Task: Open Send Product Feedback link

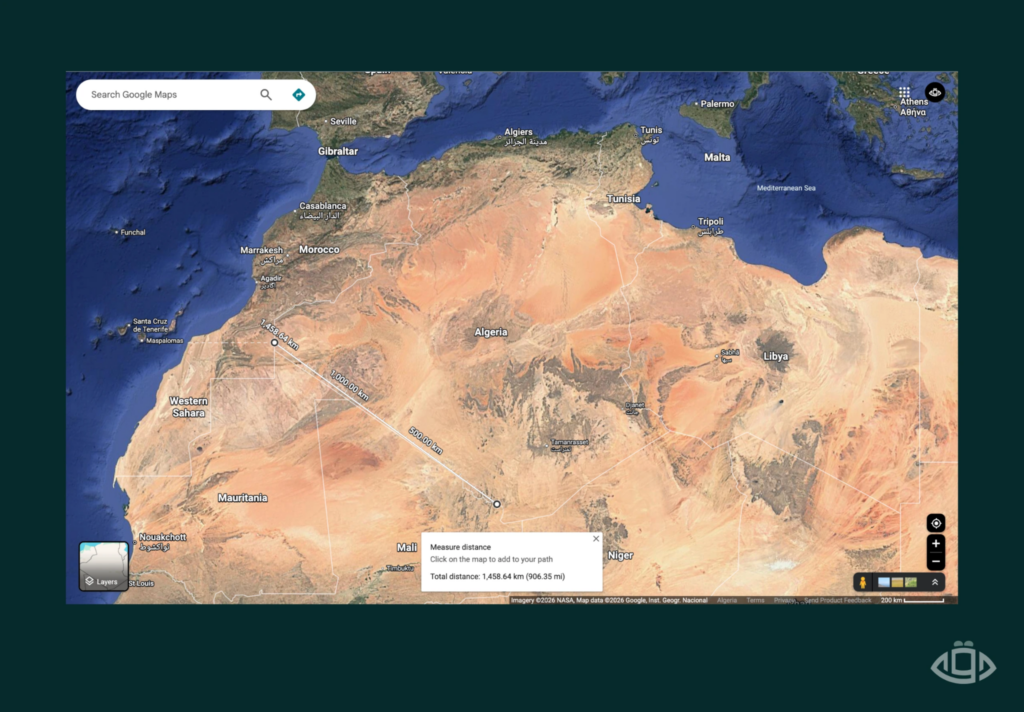Action: 837,600
